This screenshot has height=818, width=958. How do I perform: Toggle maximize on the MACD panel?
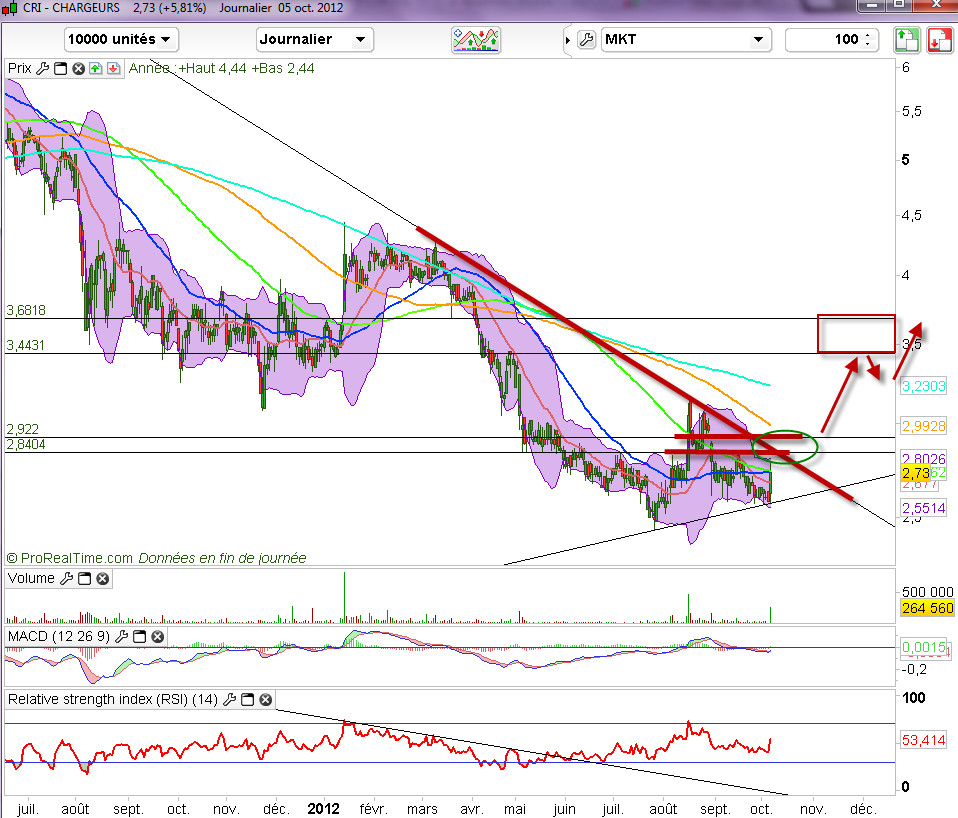(x=141, y=637)
